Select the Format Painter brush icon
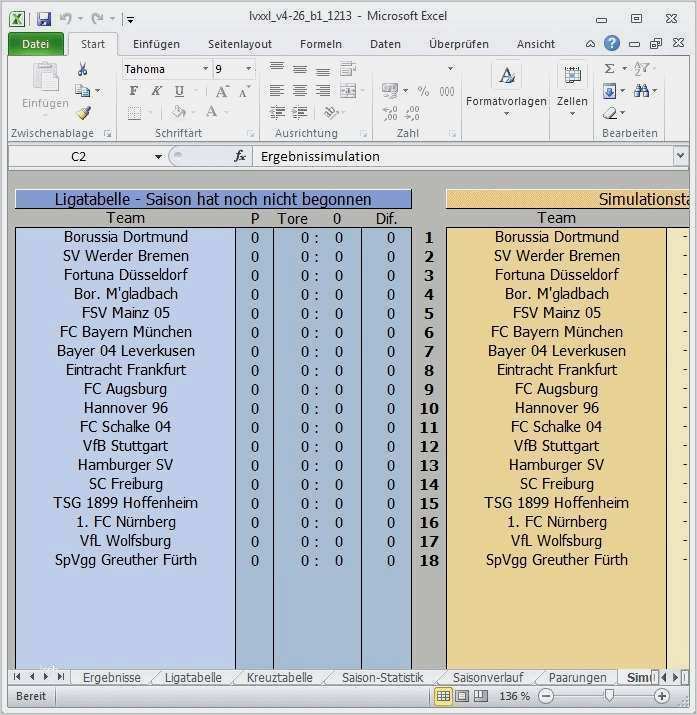 (x=83, y=113)
